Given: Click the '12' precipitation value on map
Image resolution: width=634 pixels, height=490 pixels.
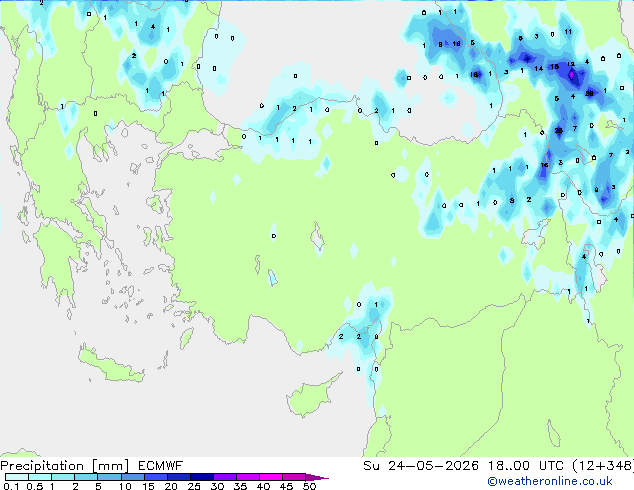Looking at the screenshot, I should (571, 64).
